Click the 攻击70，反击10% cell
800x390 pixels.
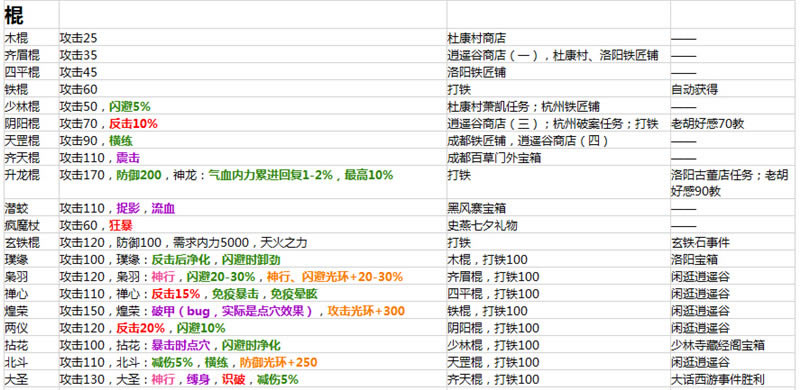[253, 124]
